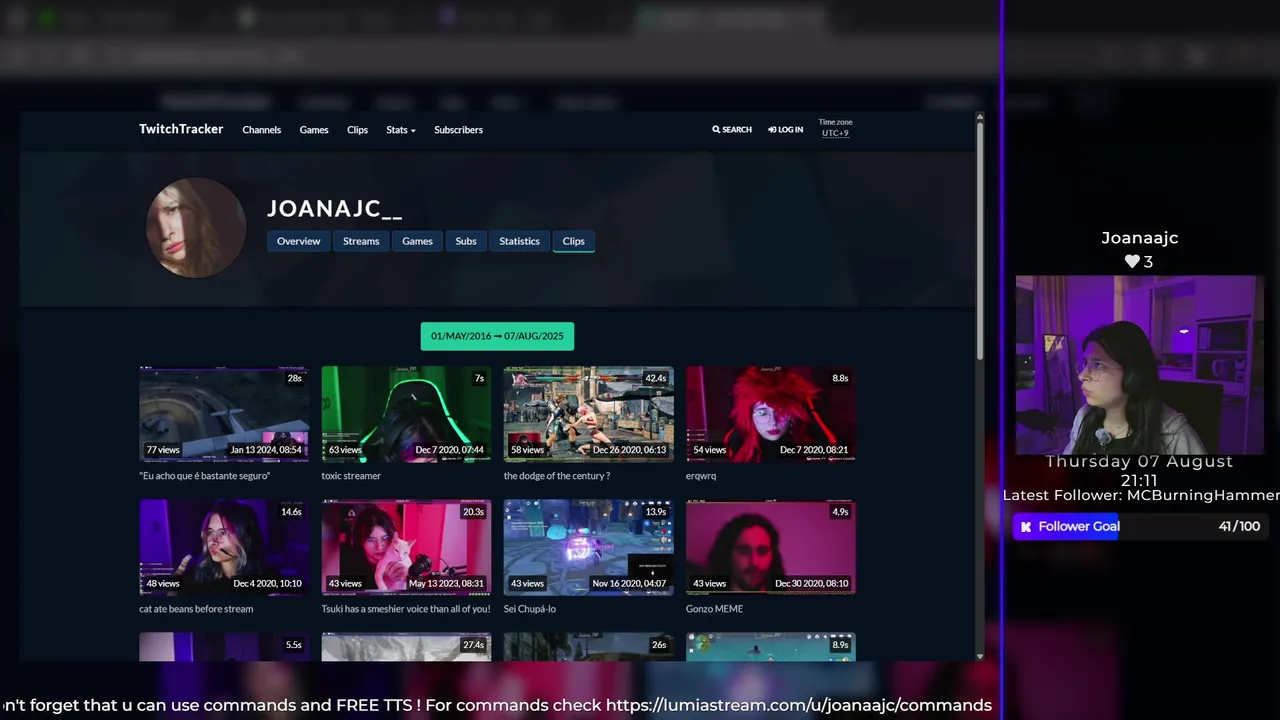Open the "erqwrq" clip thumbnail
1280x720 pixels.
point(771,414)
